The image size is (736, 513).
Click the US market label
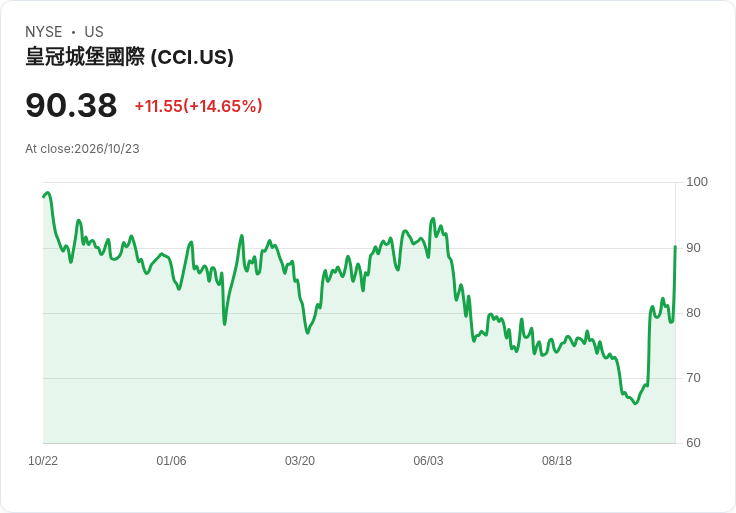coord(94,32)
